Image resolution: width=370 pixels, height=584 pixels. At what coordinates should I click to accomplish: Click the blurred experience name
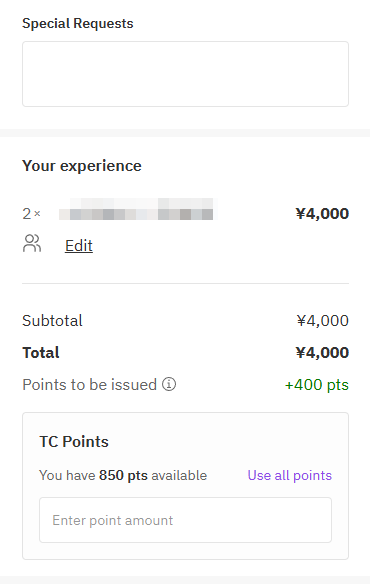tap(136, 209)
